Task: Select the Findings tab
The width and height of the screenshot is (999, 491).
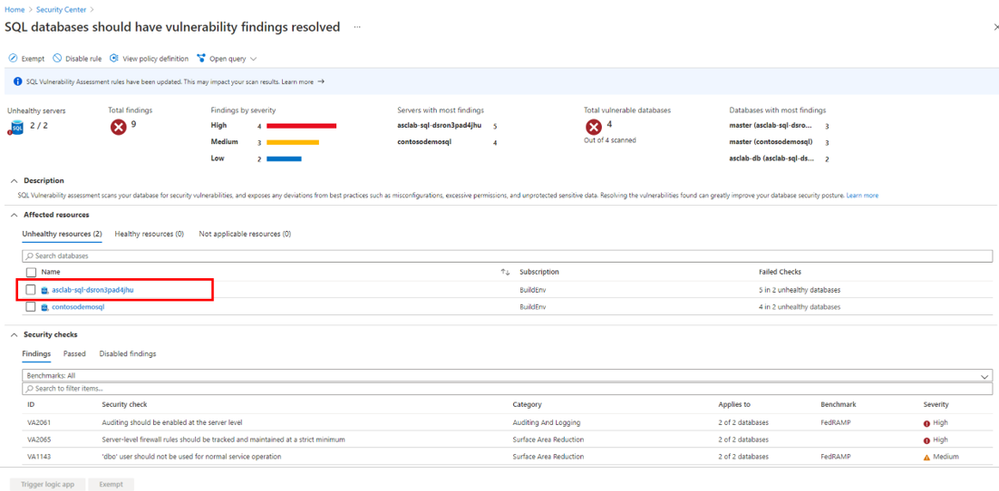Action: point(36,353)
